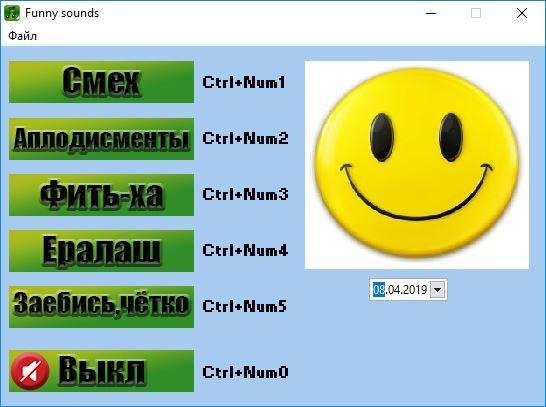The image size is (546, 407).
Task: Click the disabled maximize window button
Action: (476, 13)
